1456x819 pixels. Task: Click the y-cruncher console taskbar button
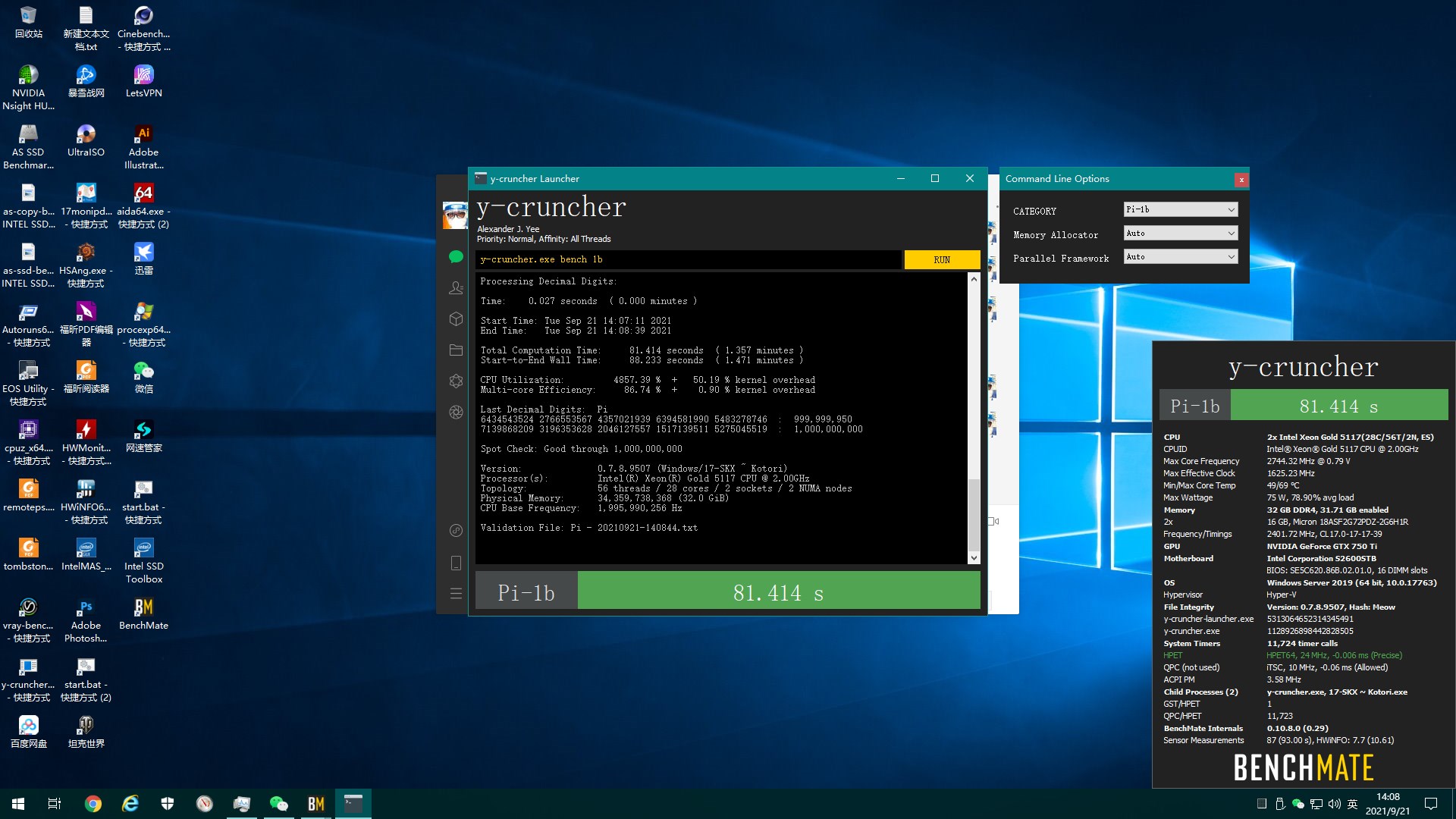pyautogui.click(x=353, y=804)
